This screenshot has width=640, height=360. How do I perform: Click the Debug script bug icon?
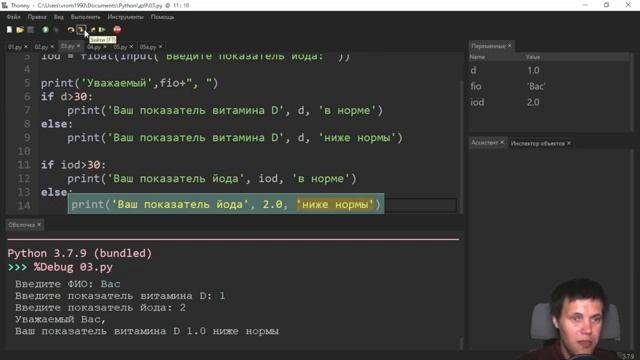pyautogui.click(x=56, y=29)
